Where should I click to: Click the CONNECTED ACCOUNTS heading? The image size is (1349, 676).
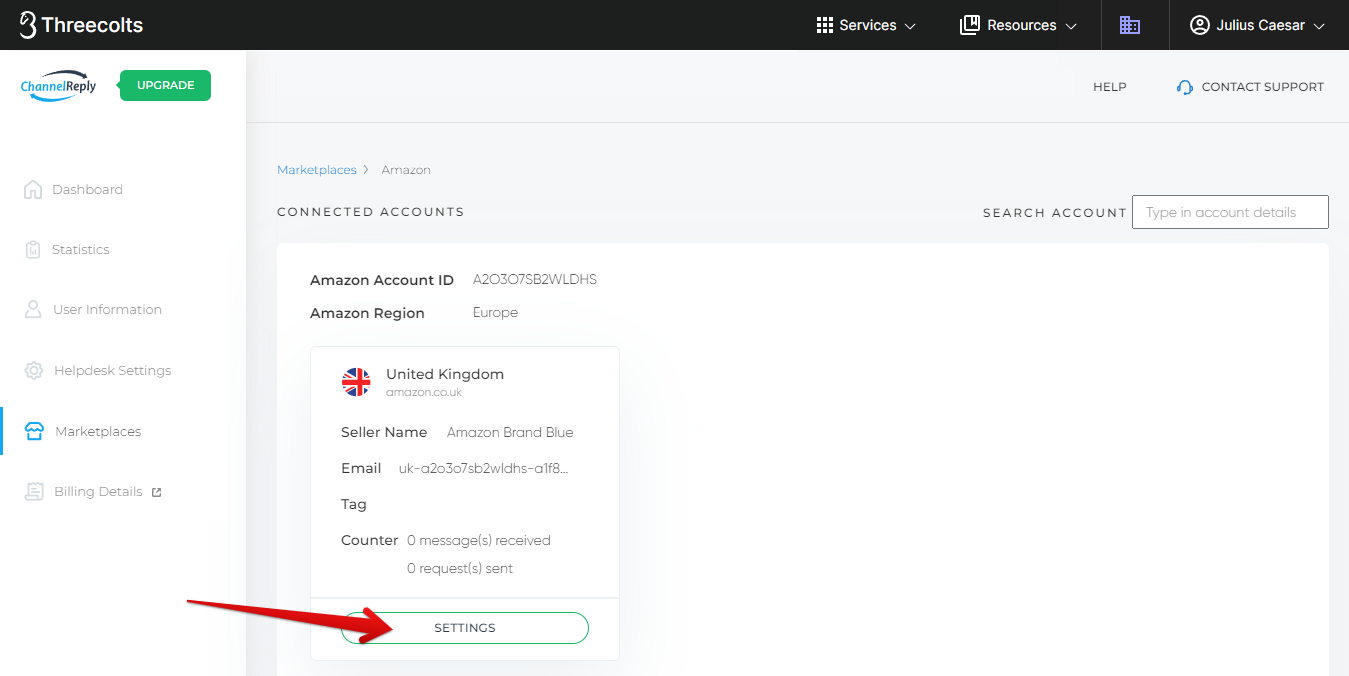[371, 212]
